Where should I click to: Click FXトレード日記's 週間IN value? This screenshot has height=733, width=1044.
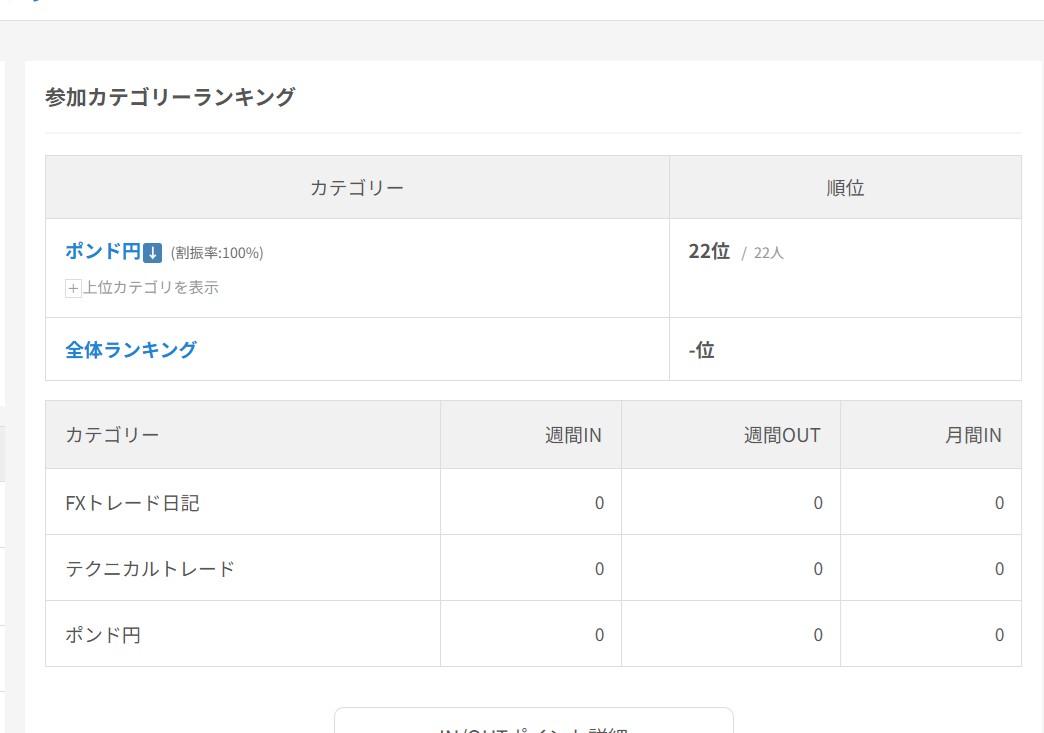(599, 503)
